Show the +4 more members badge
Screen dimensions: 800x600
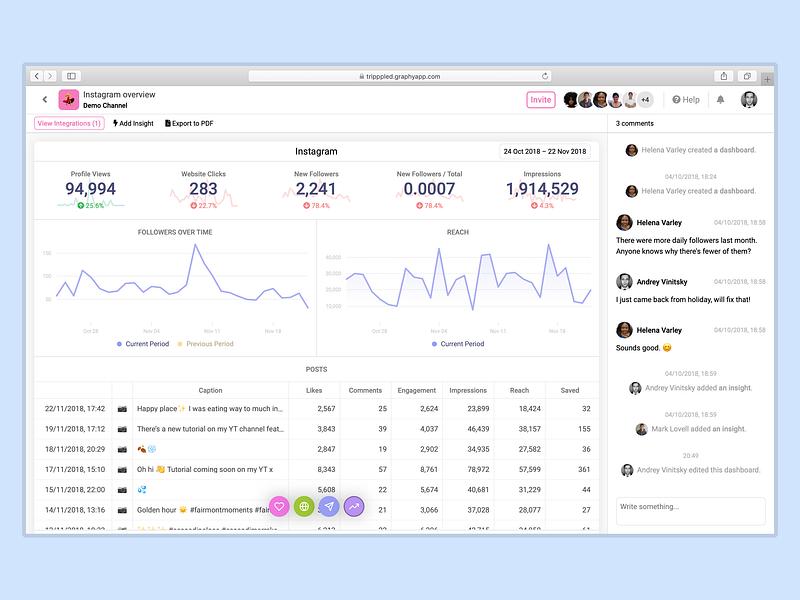(x=645, y=99)
